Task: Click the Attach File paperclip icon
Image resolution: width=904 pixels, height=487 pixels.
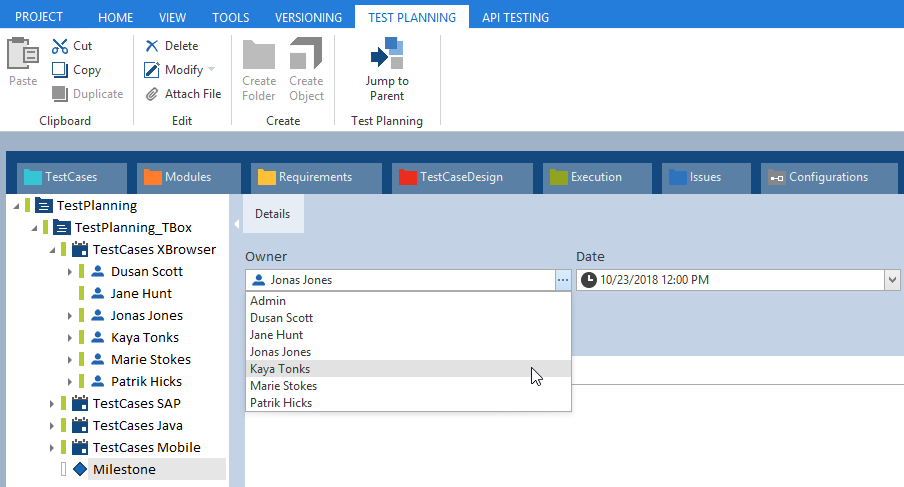Action: pyautogui.click(x=152, y=94)
